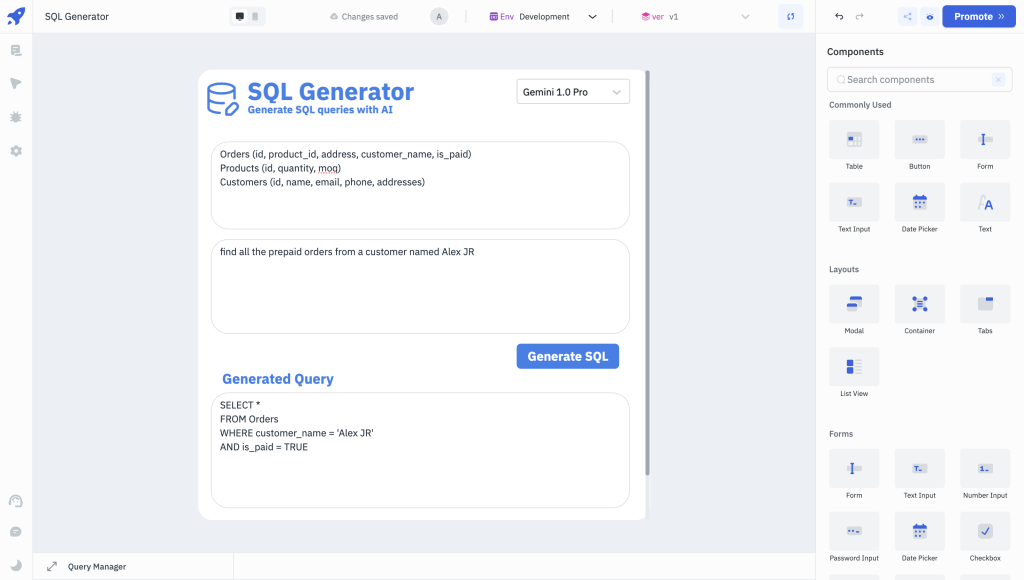Select the pages editor icon in left sidebar
This screenshot has height=580, width=1024.
tap(15, 49)
